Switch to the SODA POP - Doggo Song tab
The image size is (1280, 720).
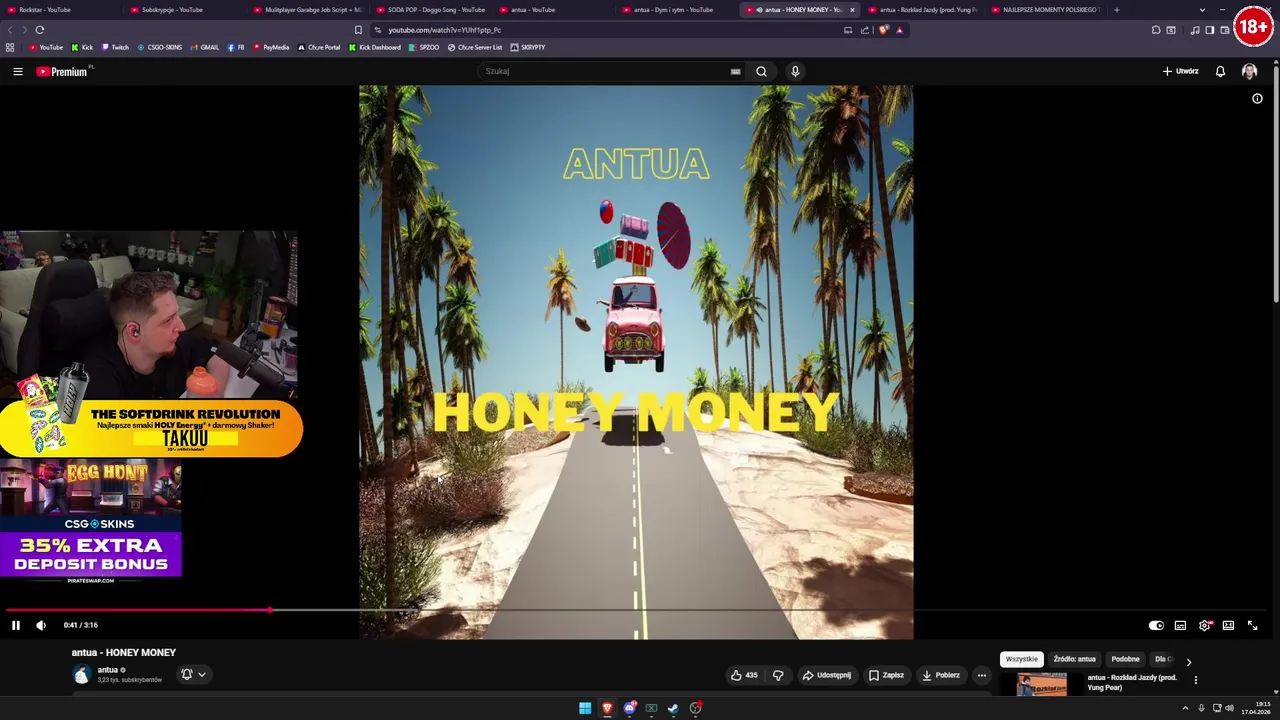point(430,10)
